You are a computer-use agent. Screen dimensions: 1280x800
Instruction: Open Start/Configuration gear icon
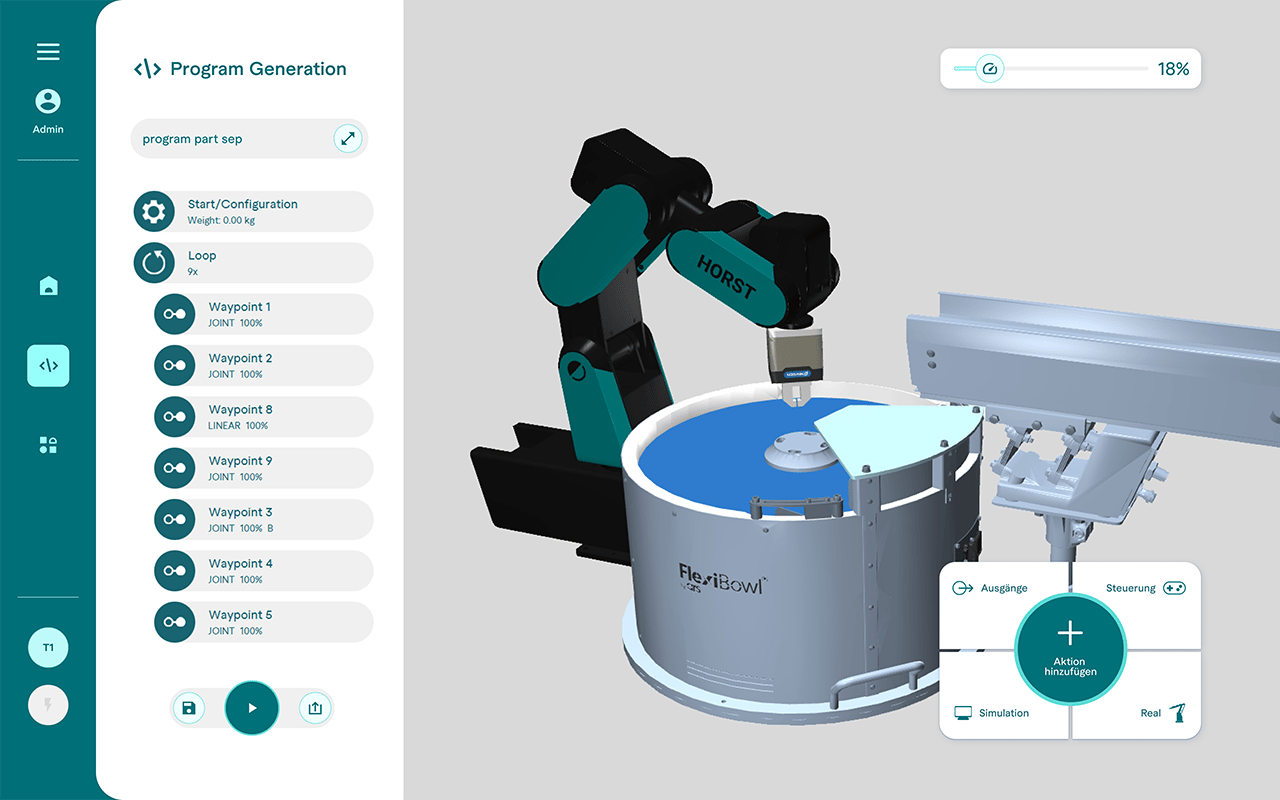(x=154, y=212)
